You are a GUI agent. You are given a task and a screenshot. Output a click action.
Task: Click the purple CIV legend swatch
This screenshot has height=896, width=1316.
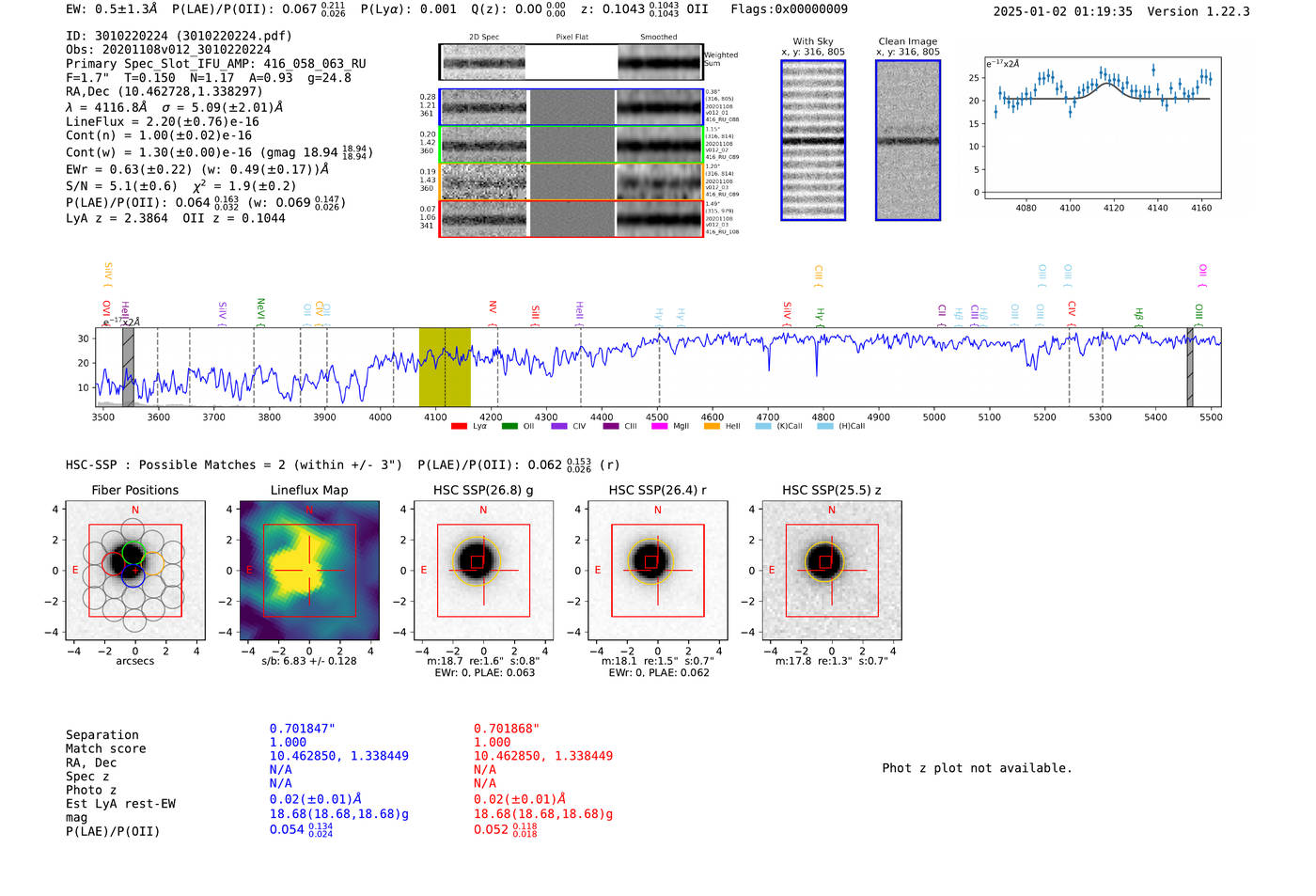559,426
